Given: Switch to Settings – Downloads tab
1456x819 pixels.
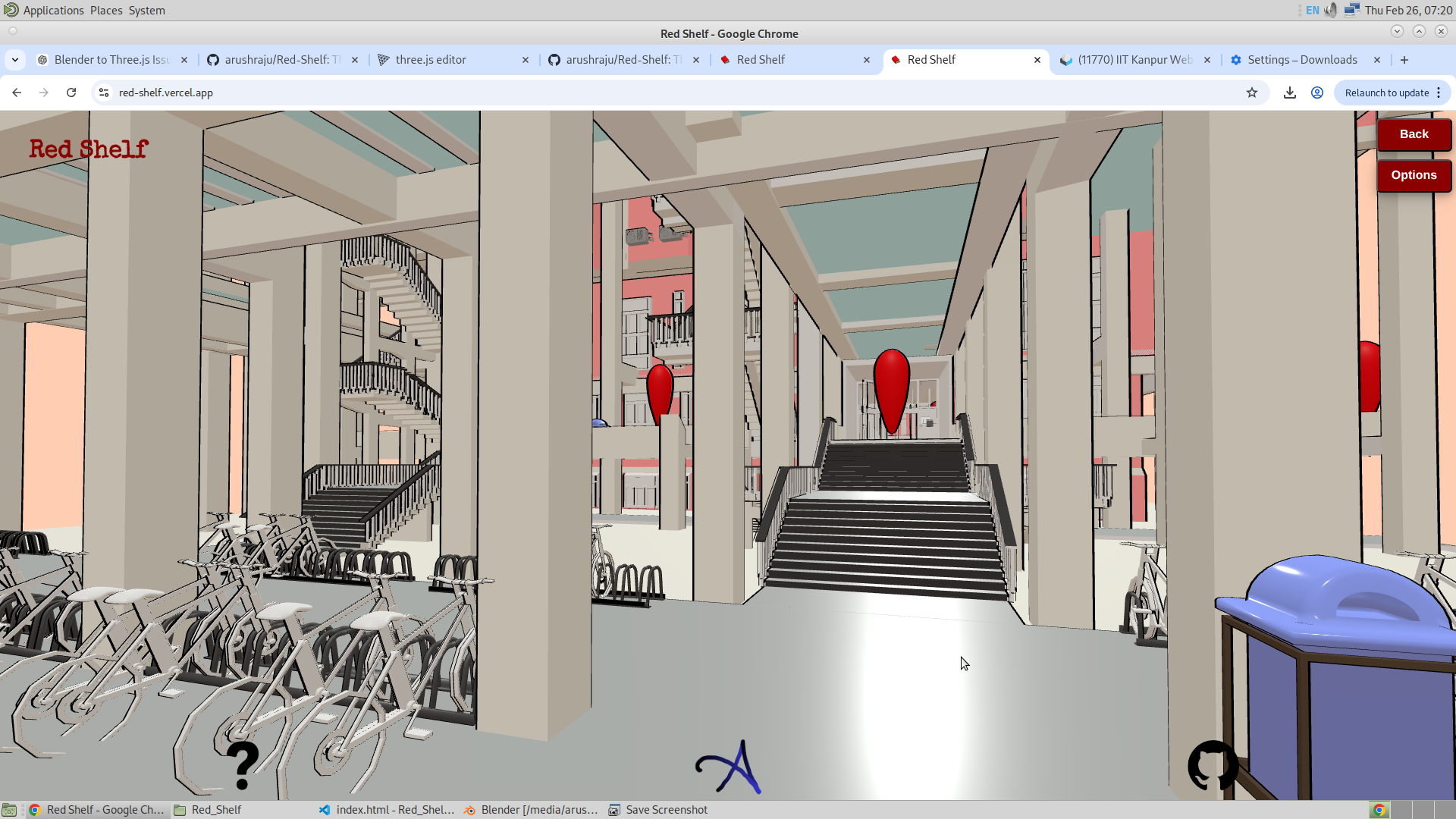Looking at the screenshot, I should [1302, 60].
